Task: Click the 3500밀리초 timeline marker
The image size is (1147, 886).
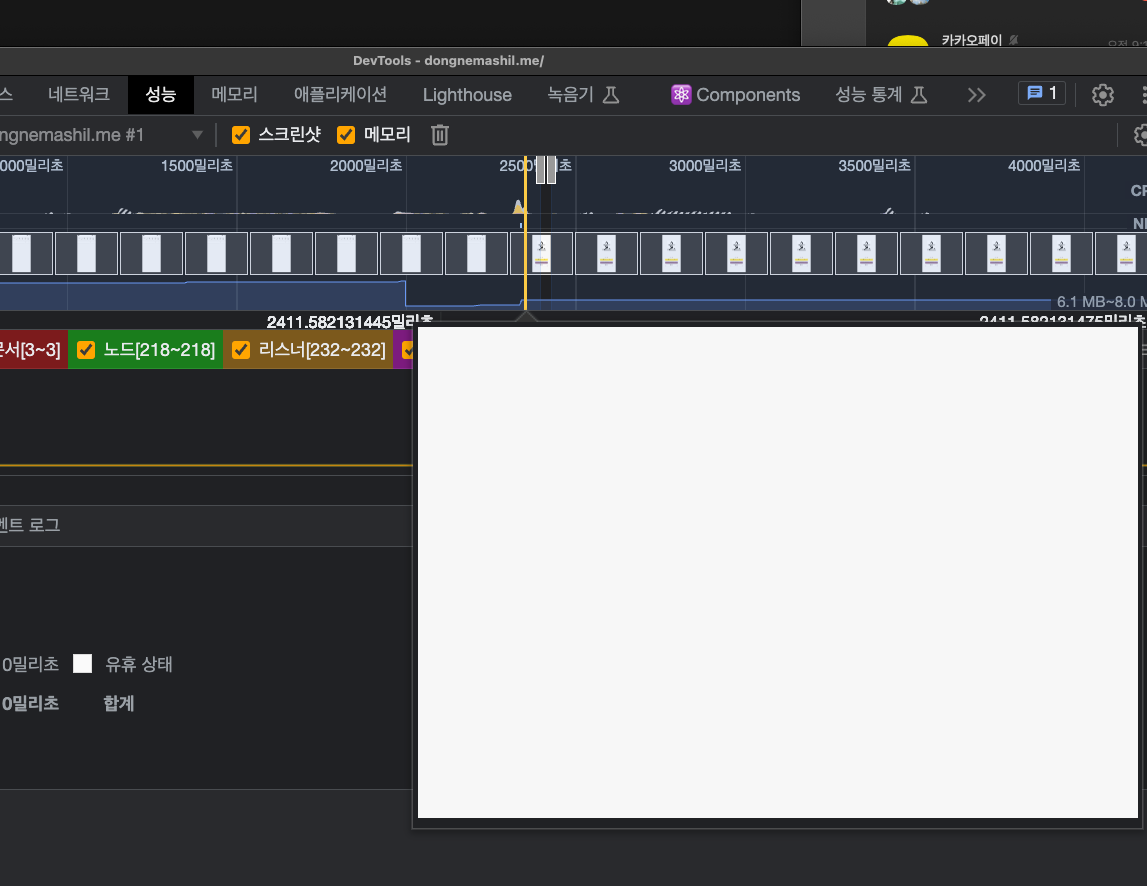Action: (874, 166)
